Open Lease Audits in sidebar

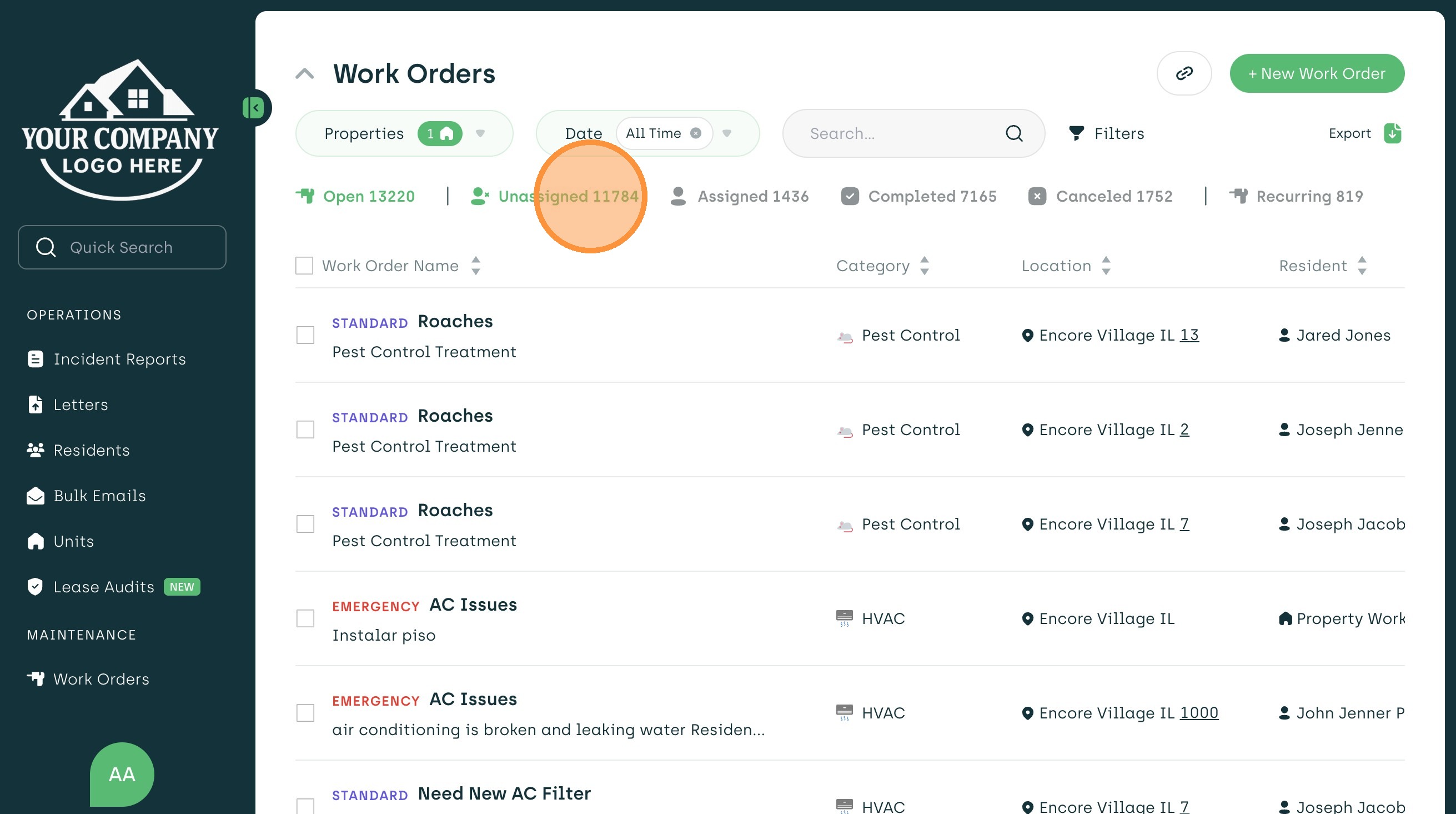pos(103,587)
